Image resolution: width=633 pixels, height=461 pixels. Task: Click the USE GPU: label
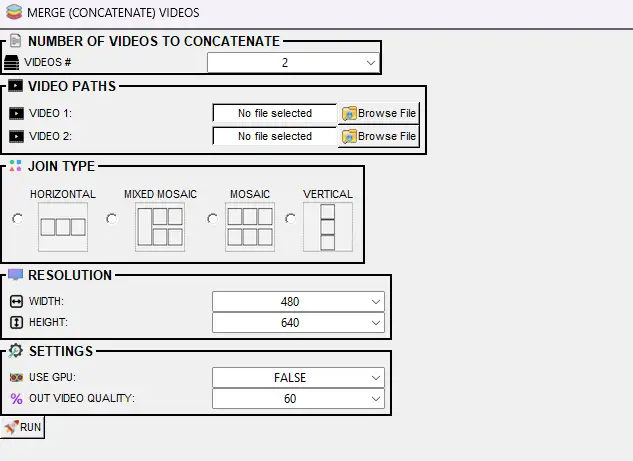(x=52, y=377)
